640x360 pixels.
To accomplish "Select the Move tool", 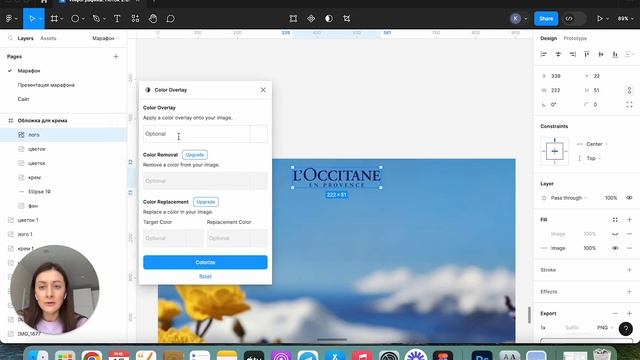I will [32, 18].
